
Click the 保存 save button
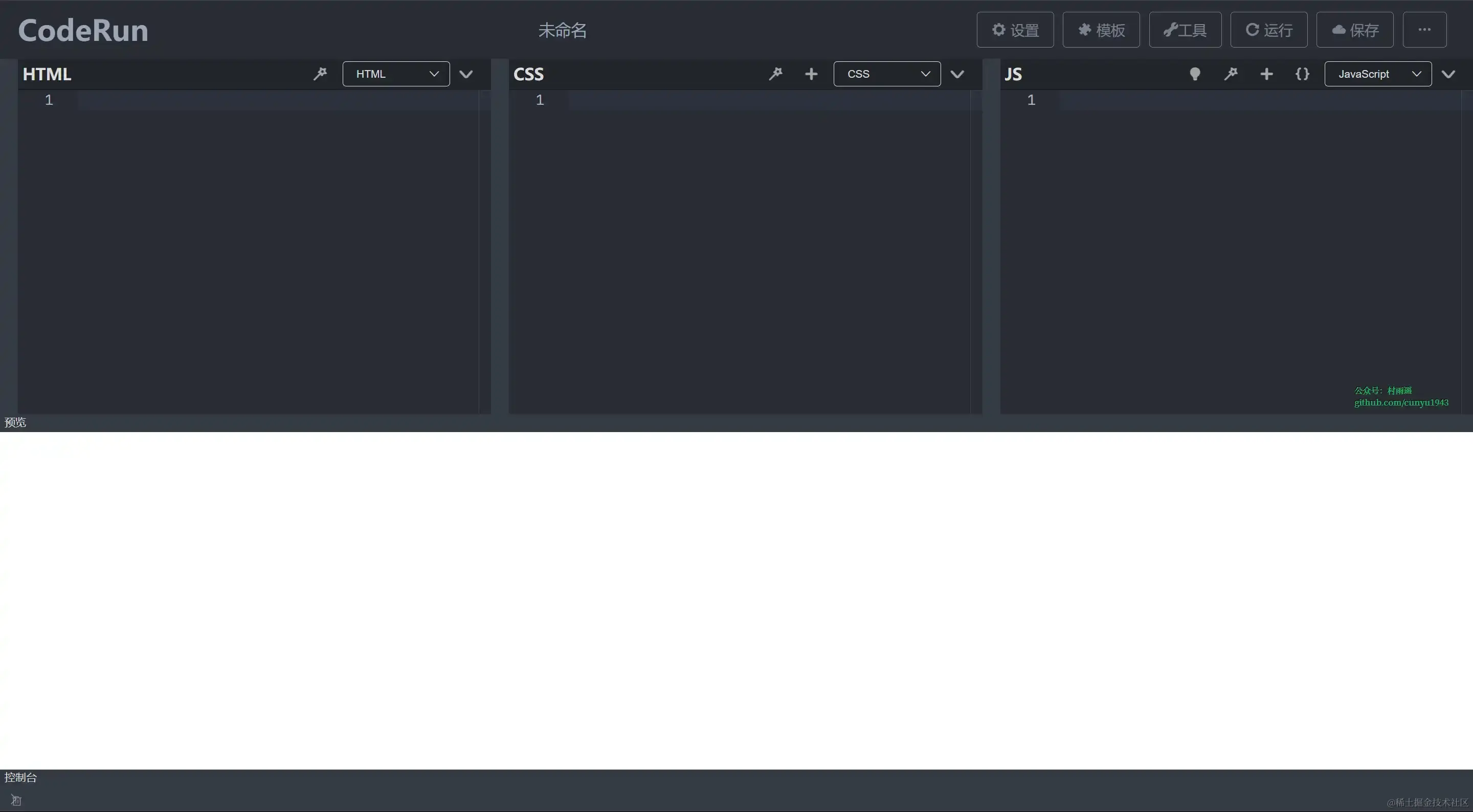1355,30
